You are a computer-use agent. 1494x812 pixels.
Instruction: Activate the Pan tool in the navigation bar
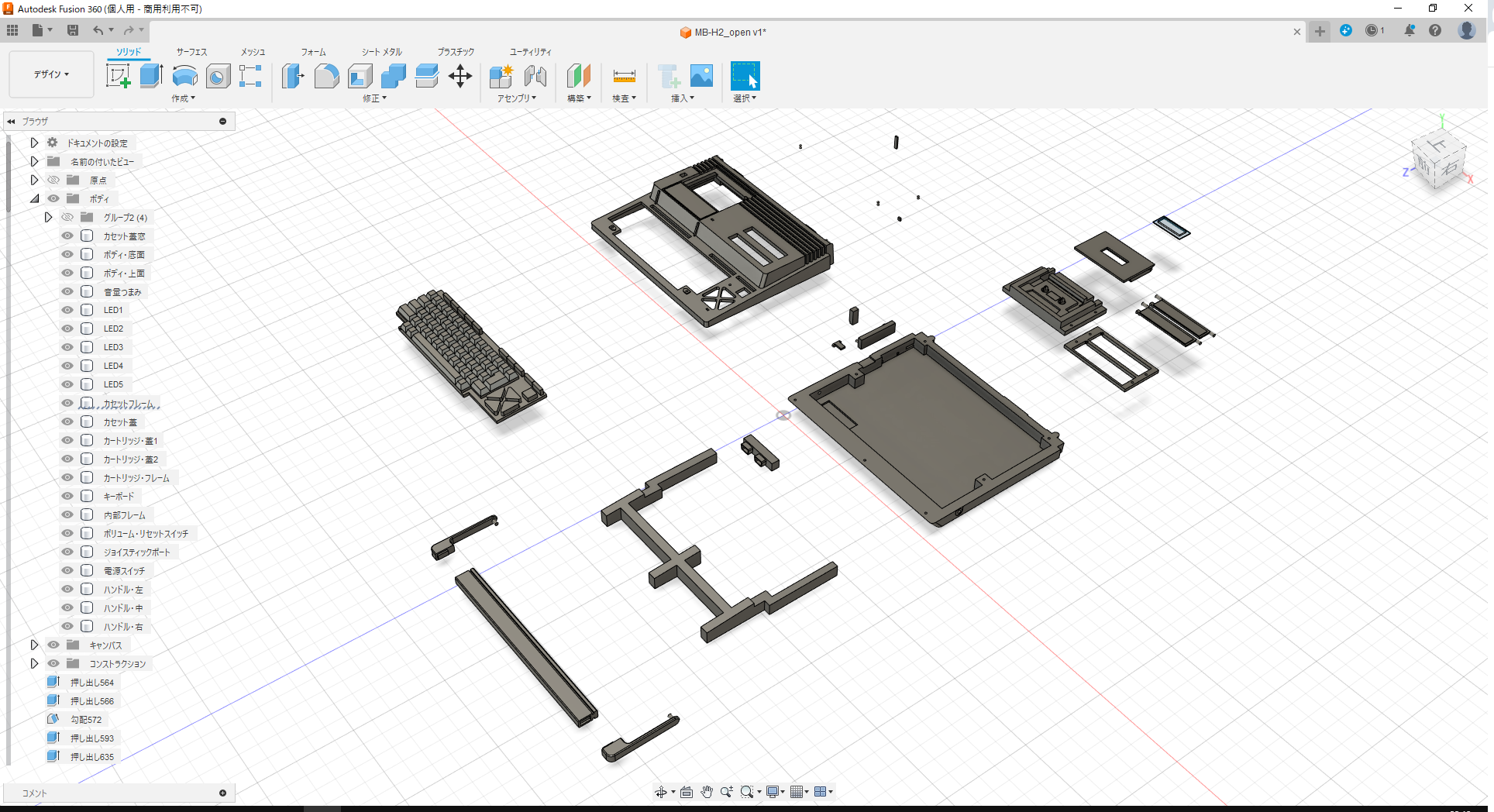[x=706, y=791]
